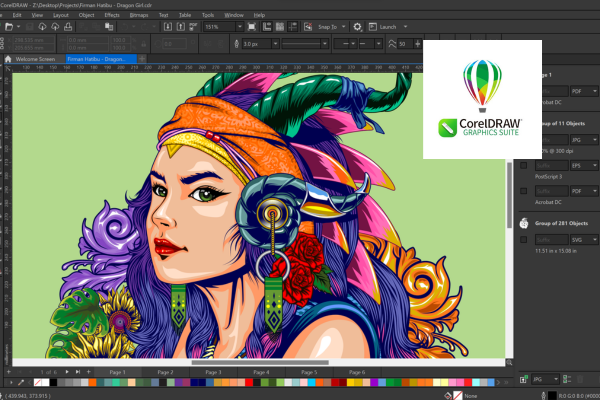Open the Layout menu

pos(61,15)
